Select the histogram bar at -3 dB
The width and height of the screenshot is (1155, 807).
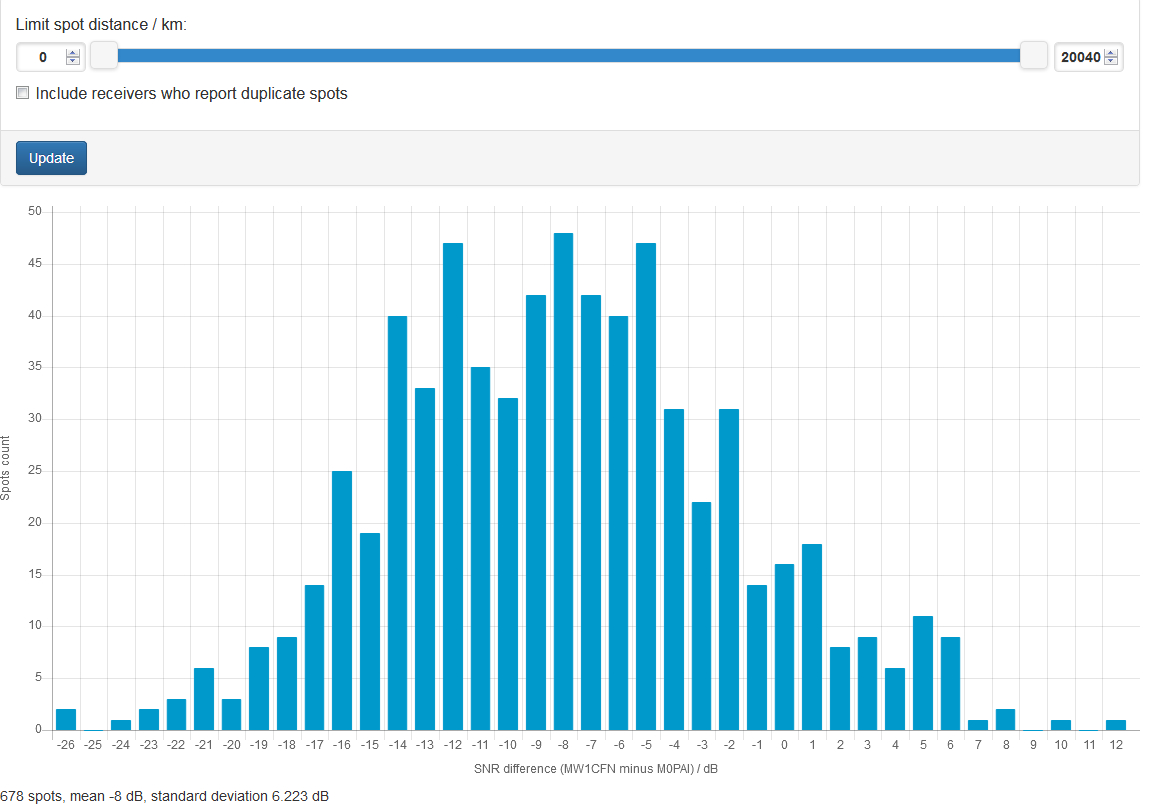tap(701, 616)
